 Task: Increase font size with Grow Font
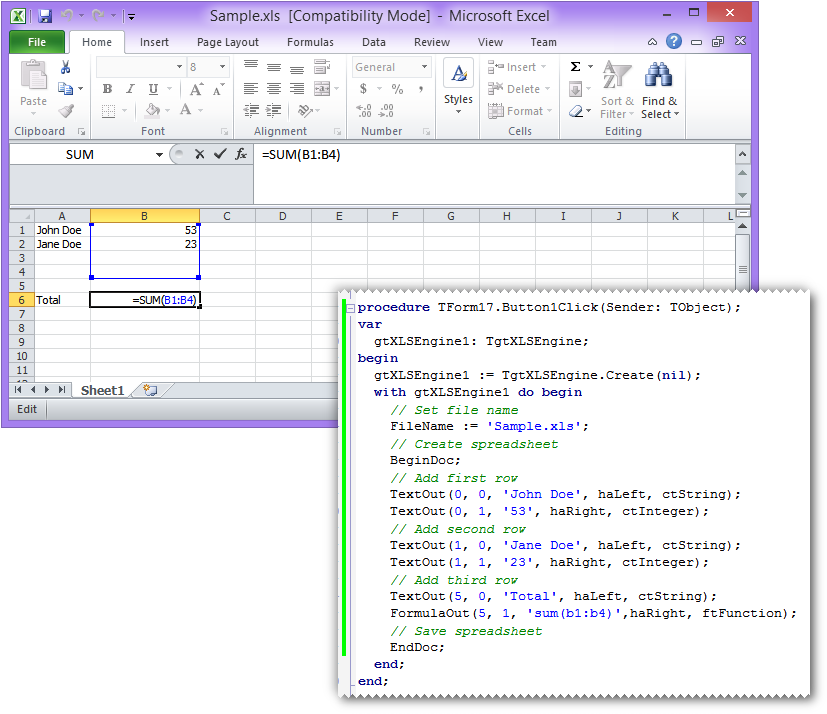click(196, 89)
